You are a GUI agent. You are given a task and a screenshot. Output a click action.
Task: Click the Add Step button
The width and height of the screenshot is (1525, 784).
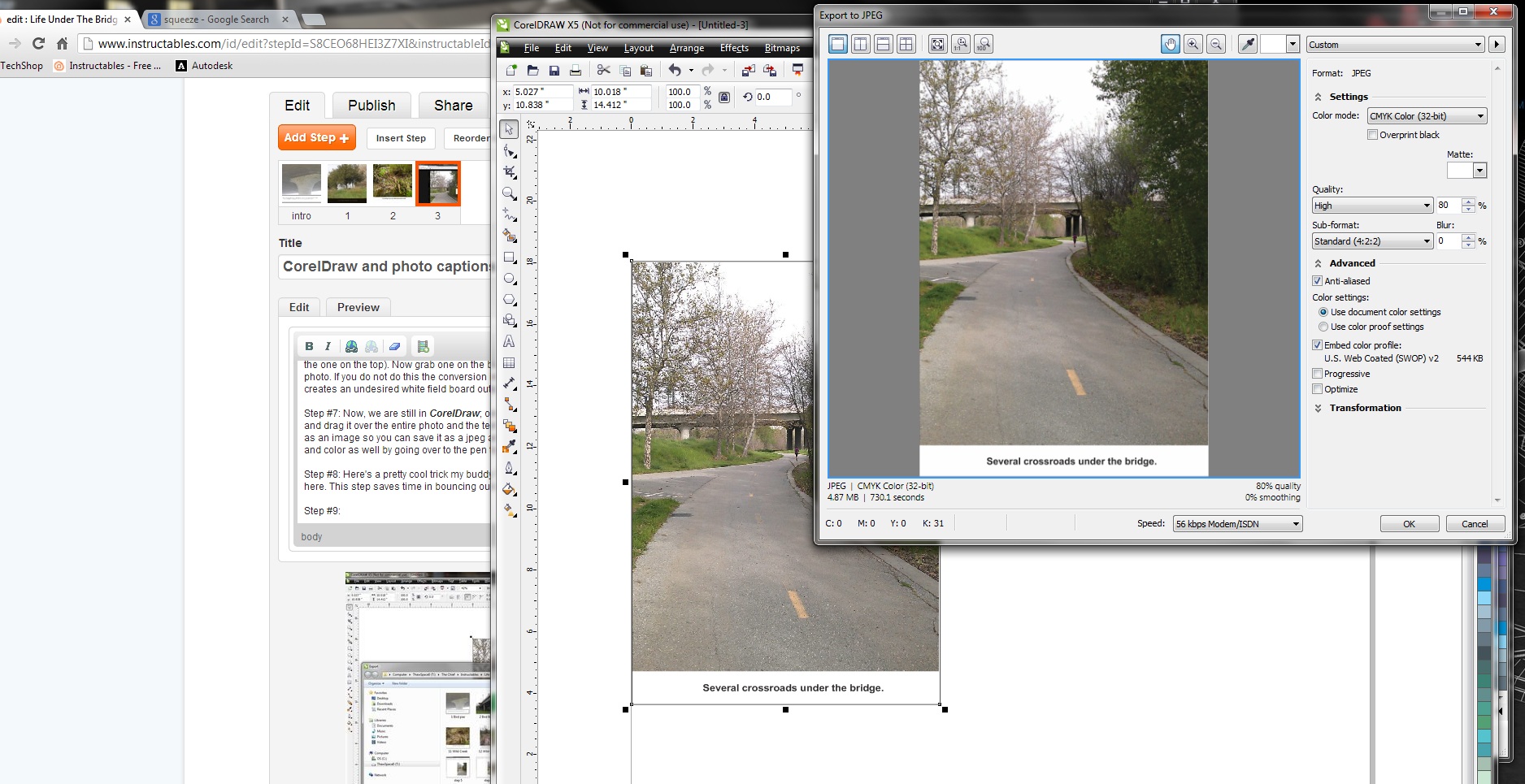pos(316,138)
